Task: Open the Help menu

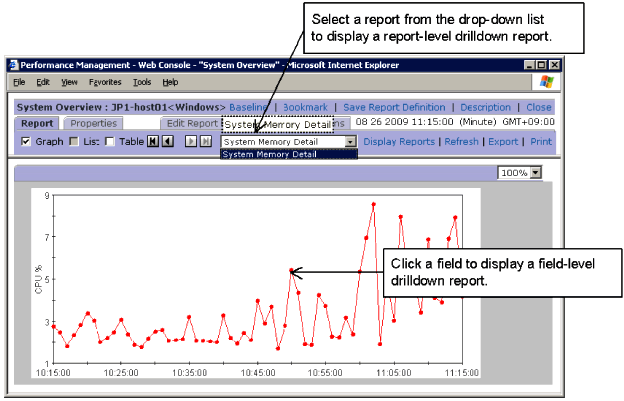Action: pos(170,82)
